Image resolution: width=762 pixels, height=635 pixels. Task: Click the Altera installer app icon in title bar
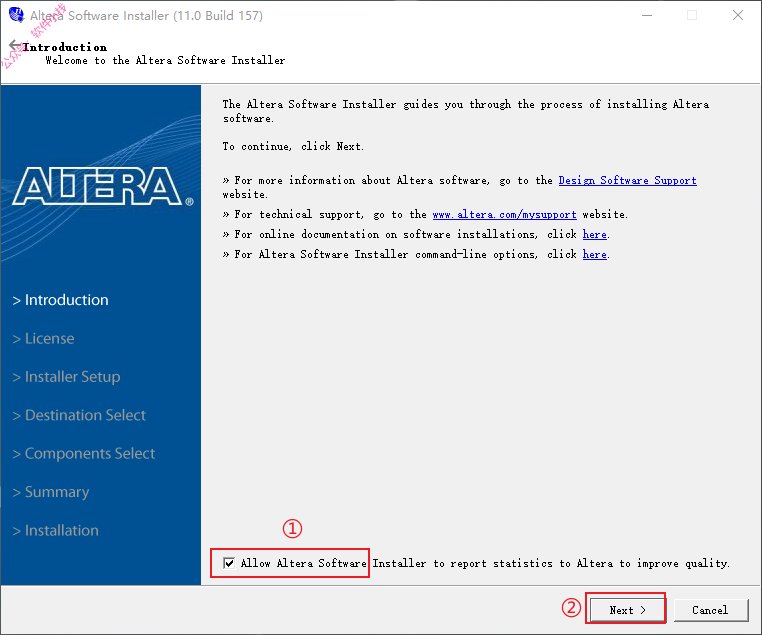coord(17,15)
